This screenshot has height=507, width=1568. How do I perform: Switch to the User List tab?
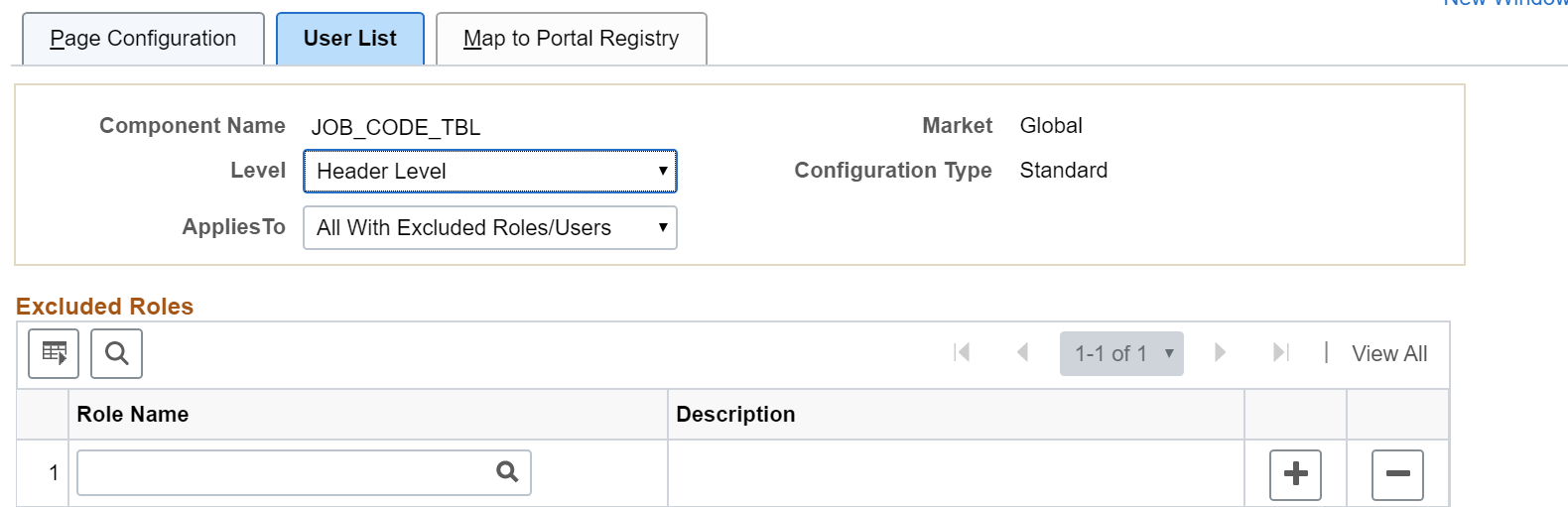(x=350, y=39)
